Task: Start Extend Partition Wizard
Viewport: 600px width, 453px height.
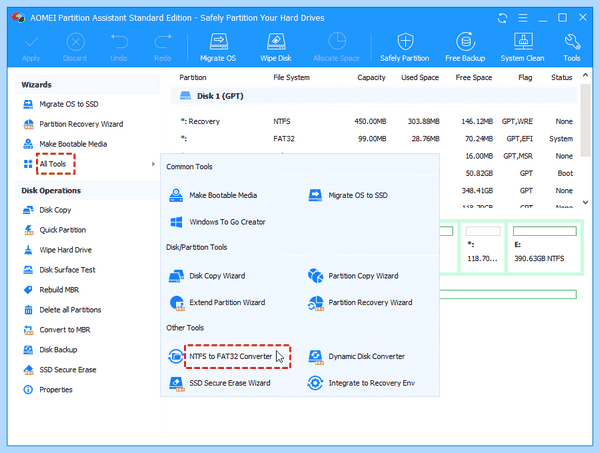Action: click(227, 303)
